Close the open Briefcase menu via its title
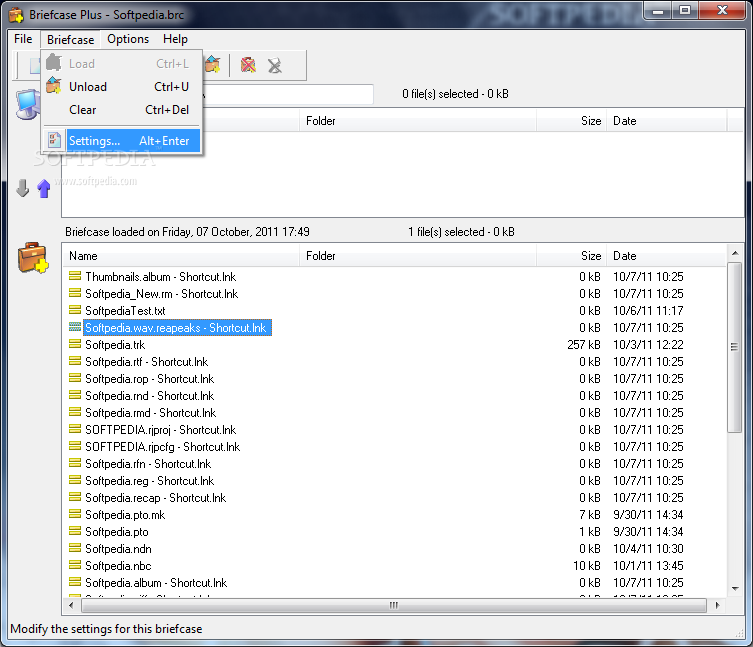This screenshot has width=753, height=647. [71, 39]
